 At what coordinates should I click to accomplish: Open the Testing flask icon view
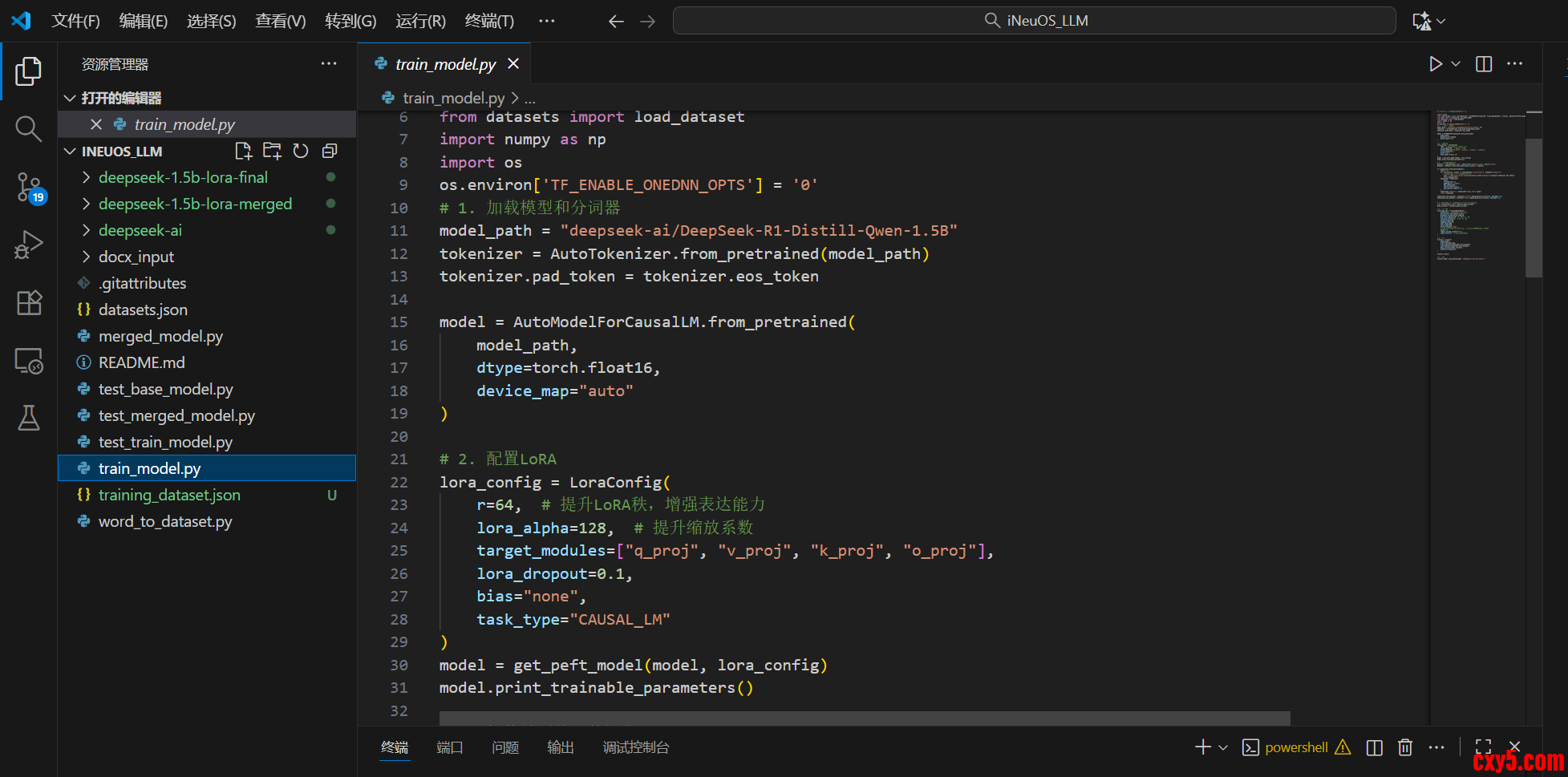(29, 418)
